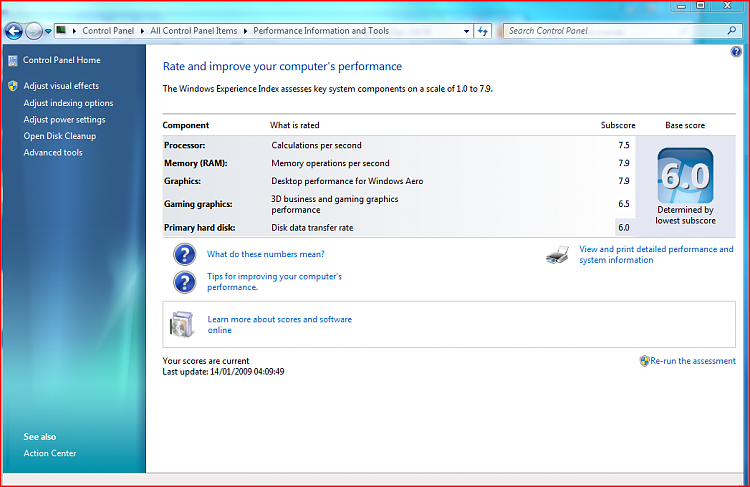Maximize the Control Panel window
The height and width of the screenshot is (487, 750).
pyautogui.click(x=701, y=6)
